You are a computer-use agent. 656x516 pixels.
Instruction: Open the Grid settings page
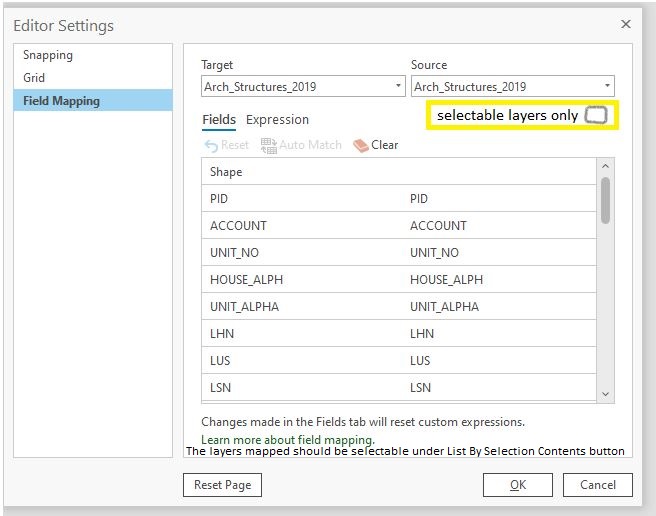point(34,77)
